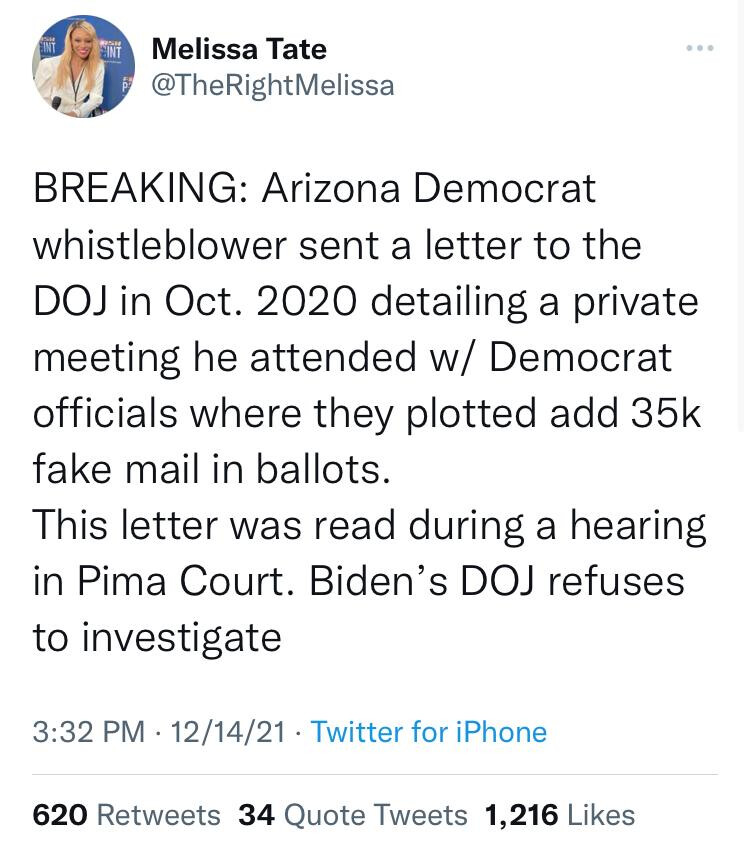
Task: View the 620 Retweets list
Action: (127, 815)
